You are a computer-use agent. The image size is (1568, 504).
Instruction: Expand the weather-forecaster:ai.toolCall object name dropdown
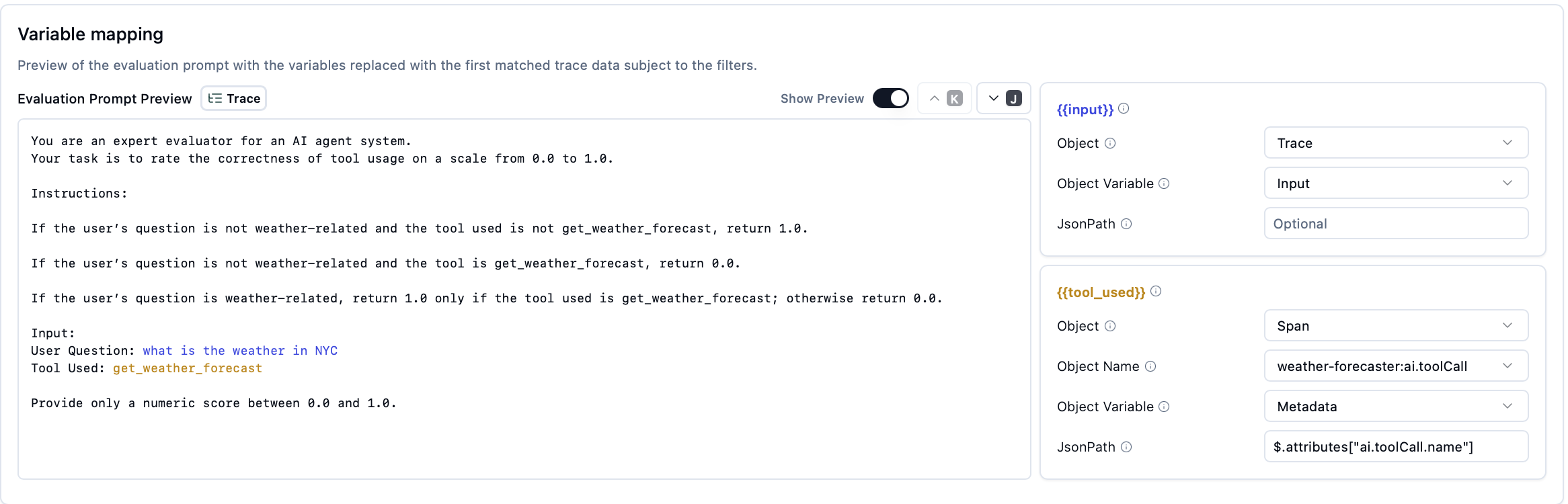1396,366
